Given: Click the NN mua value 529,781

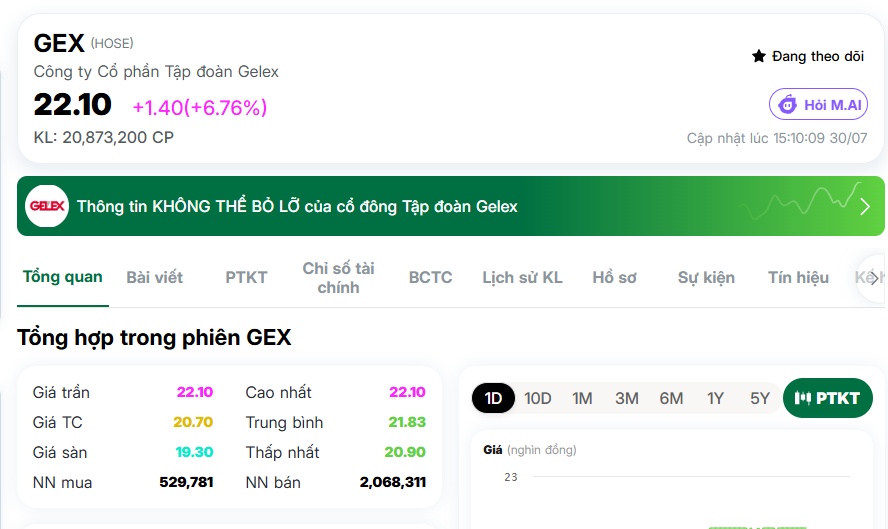Looking at the screenshot, I should pos(186,482).
